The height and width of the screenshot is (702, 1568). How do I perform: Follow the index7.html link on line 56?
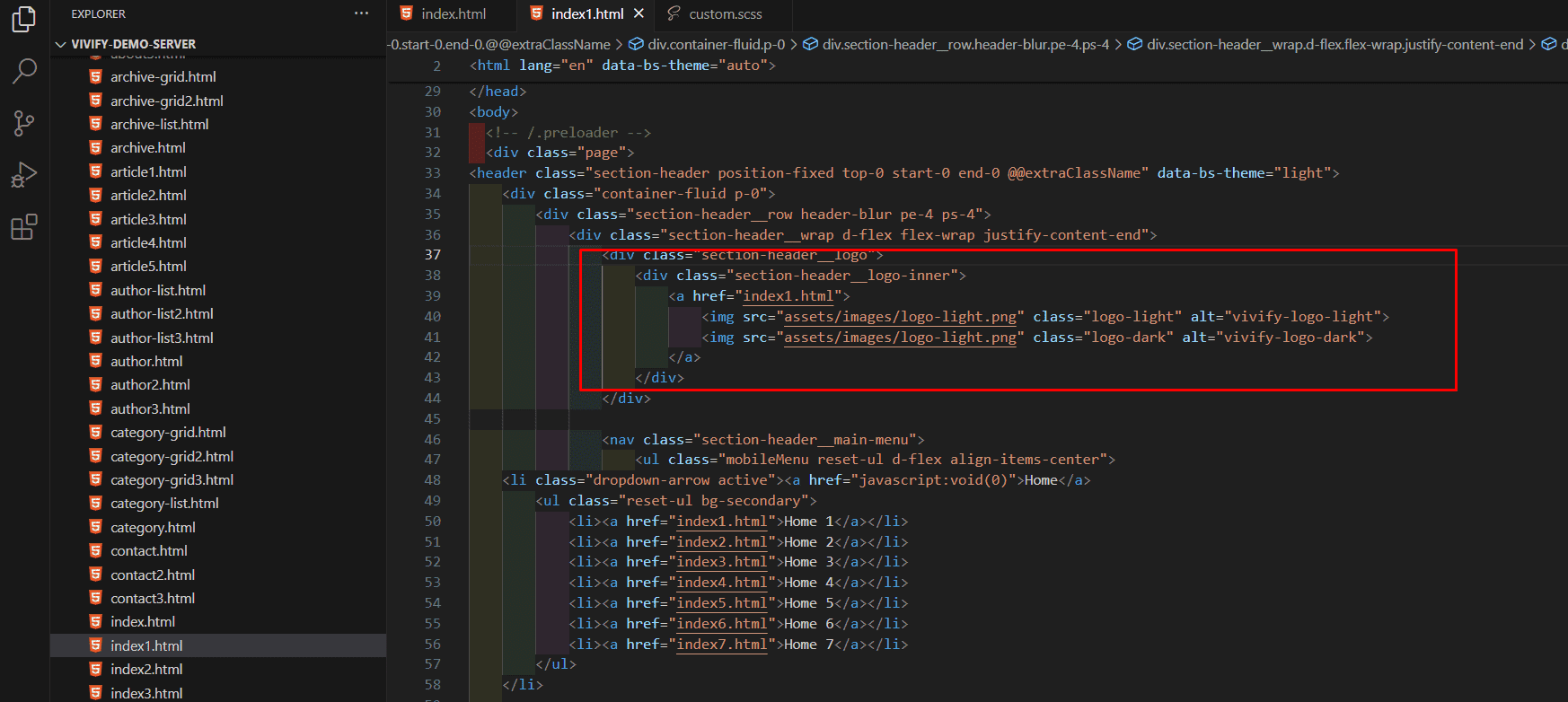722,645
